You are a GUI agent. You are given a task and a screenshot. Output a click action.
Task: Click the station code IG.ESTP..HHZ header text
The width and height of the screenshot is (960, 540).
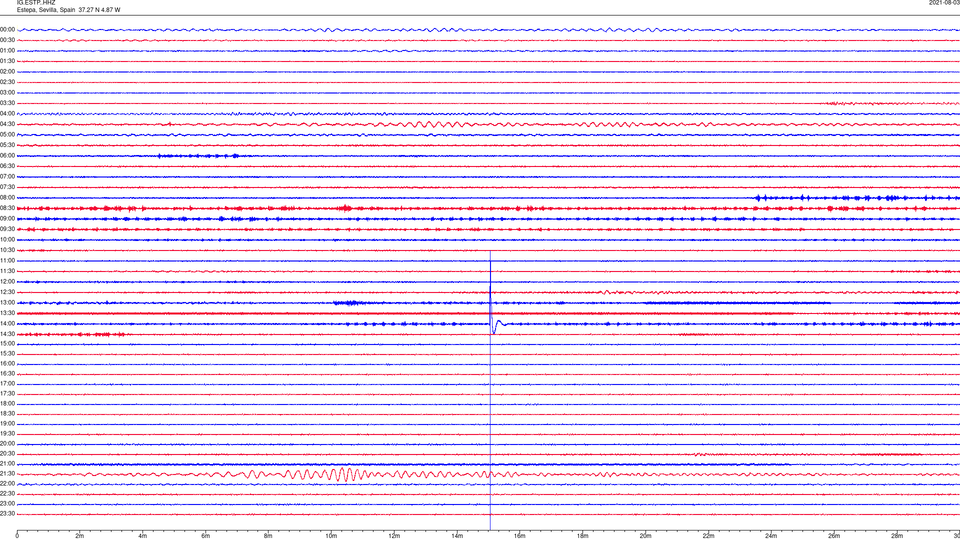(x=36, y=3)
